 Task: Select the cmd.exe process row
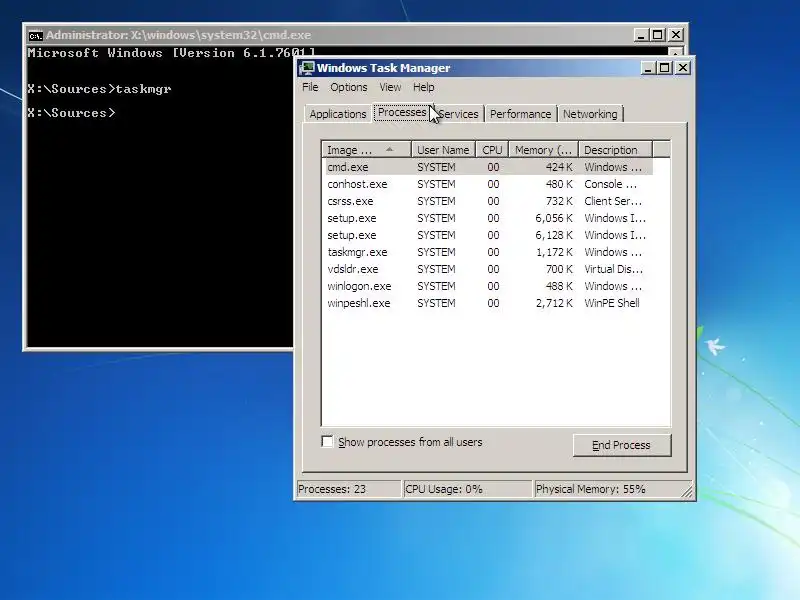click(x=489, y=167)
